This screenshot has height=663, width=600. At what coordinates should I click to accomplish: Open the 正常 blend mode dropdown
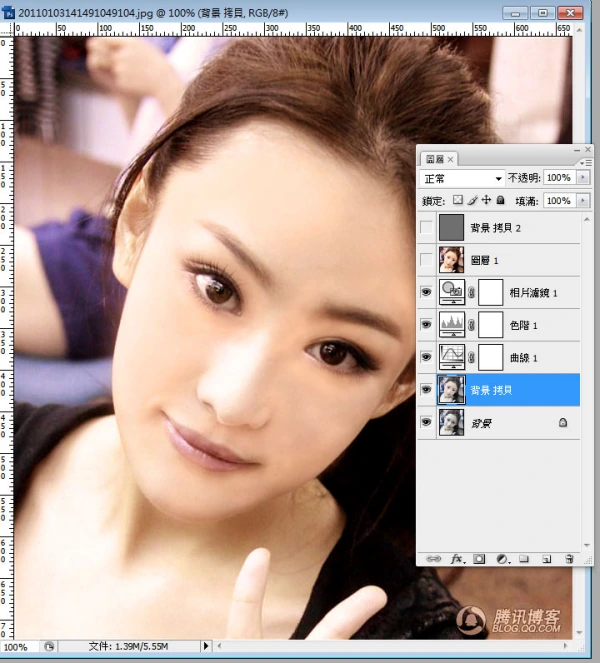point(462,178)
